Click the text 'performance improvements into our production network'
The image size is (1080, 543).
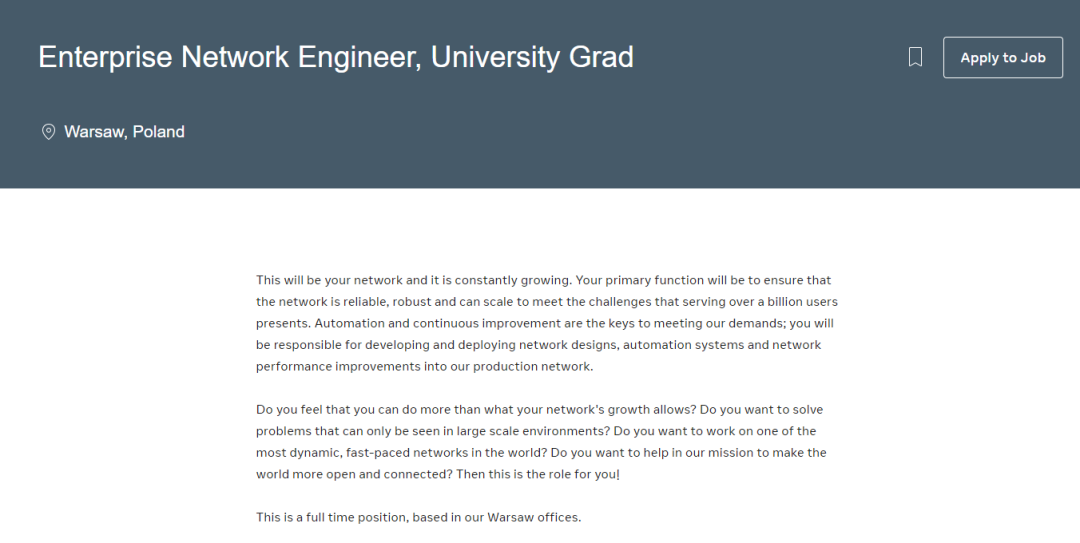(x=424, y=366)
